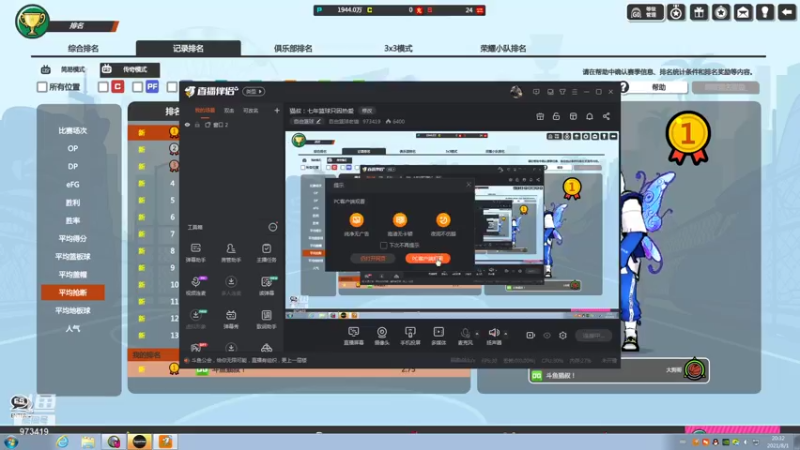Select 平均得分 in stat sidebar
Screen dimensions: 800x450
[73, 239]
